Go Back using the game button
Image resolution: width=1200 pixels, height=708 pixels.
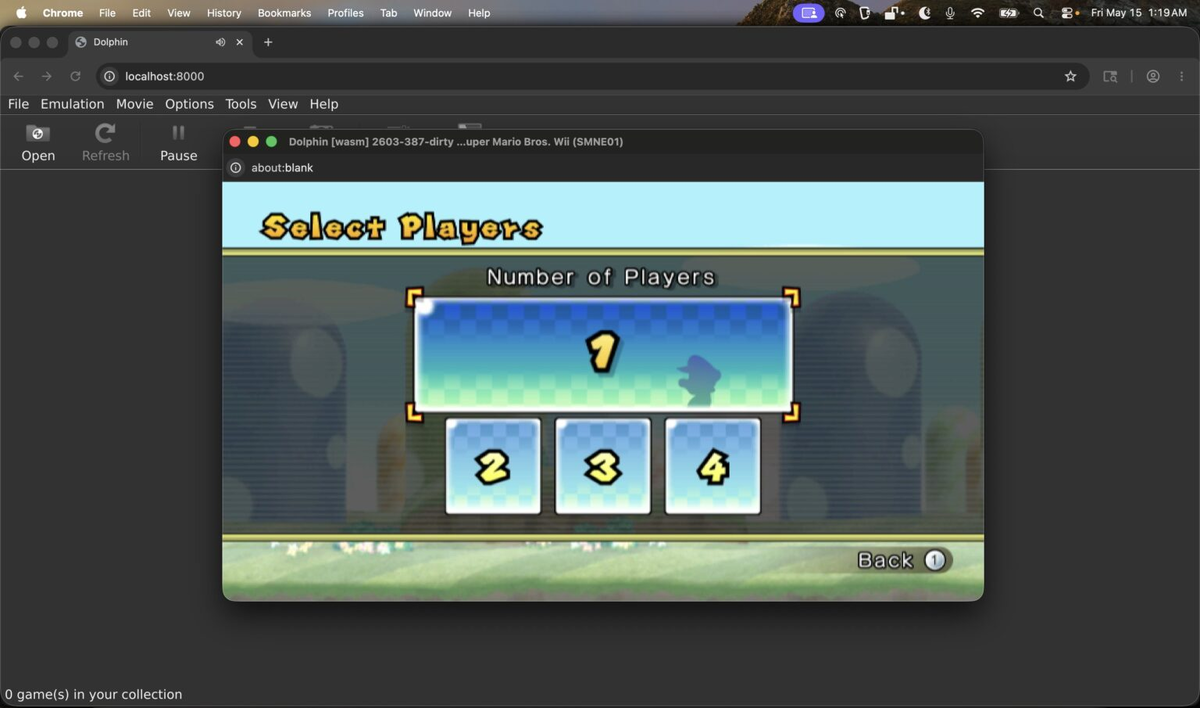(904, 560)
